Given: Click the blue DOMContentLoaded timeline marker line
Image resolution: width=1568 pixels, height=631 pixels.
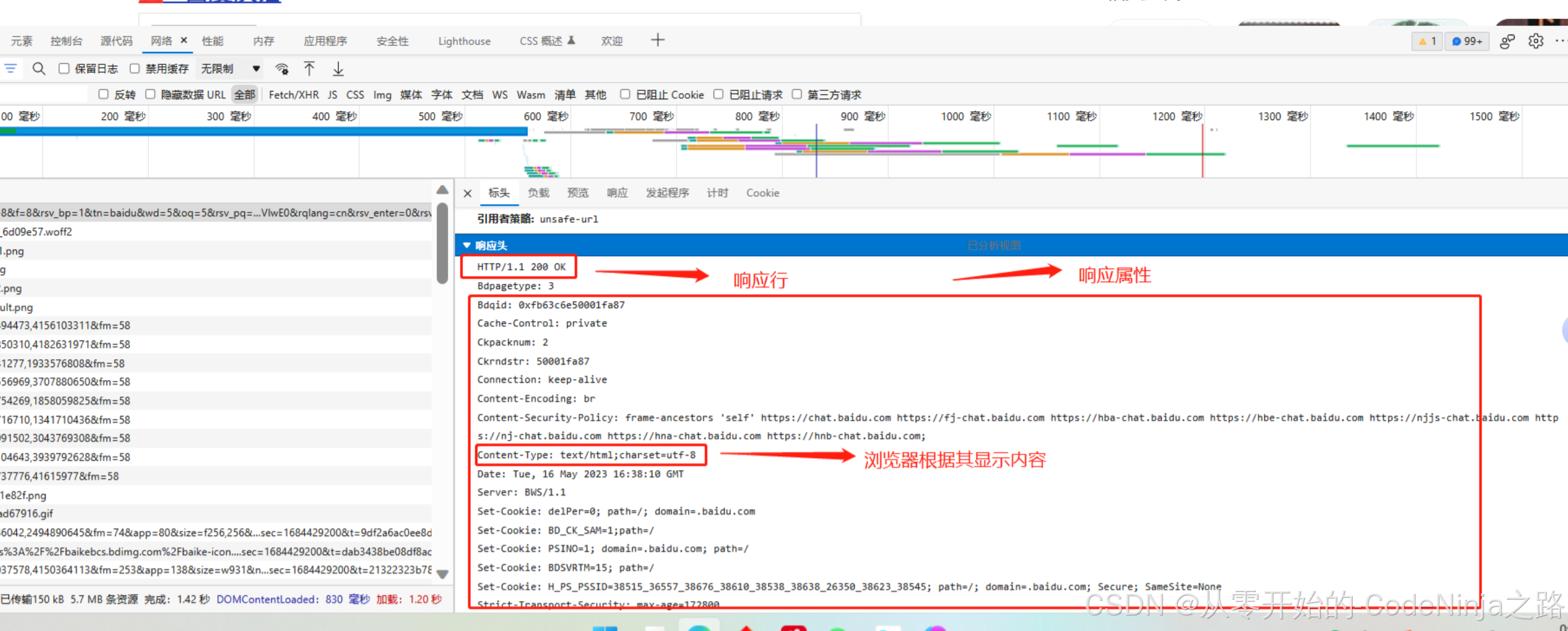Looking at the screenshot, I should coord(816,151).
